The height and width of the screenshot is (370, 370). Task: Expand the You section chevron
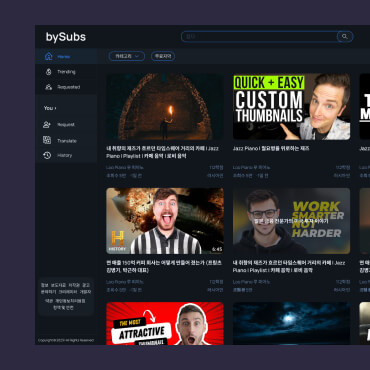tap(55, 108)
